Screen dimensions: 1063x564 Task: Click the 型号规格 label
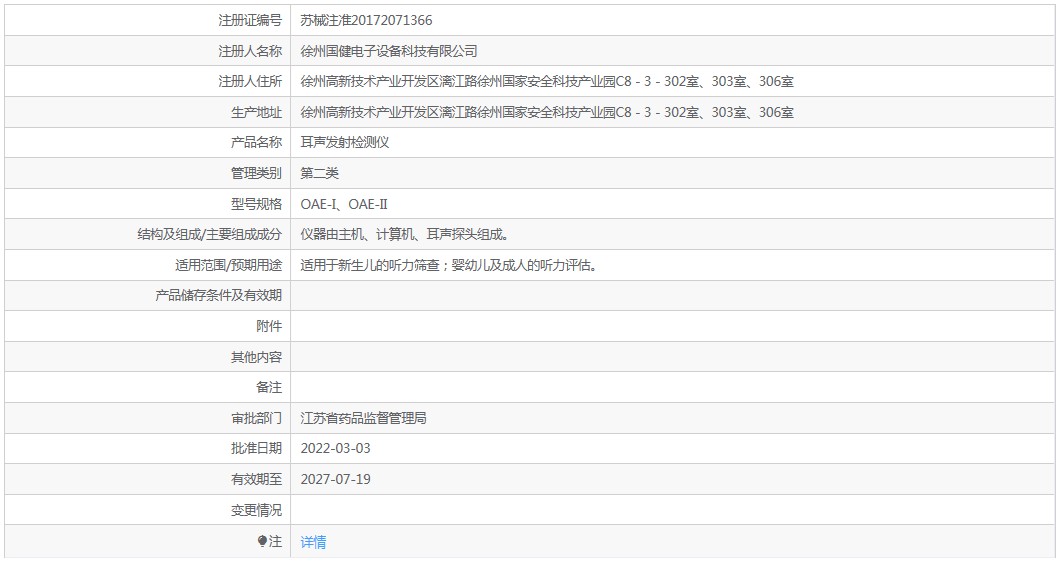(x=256, y=204)
